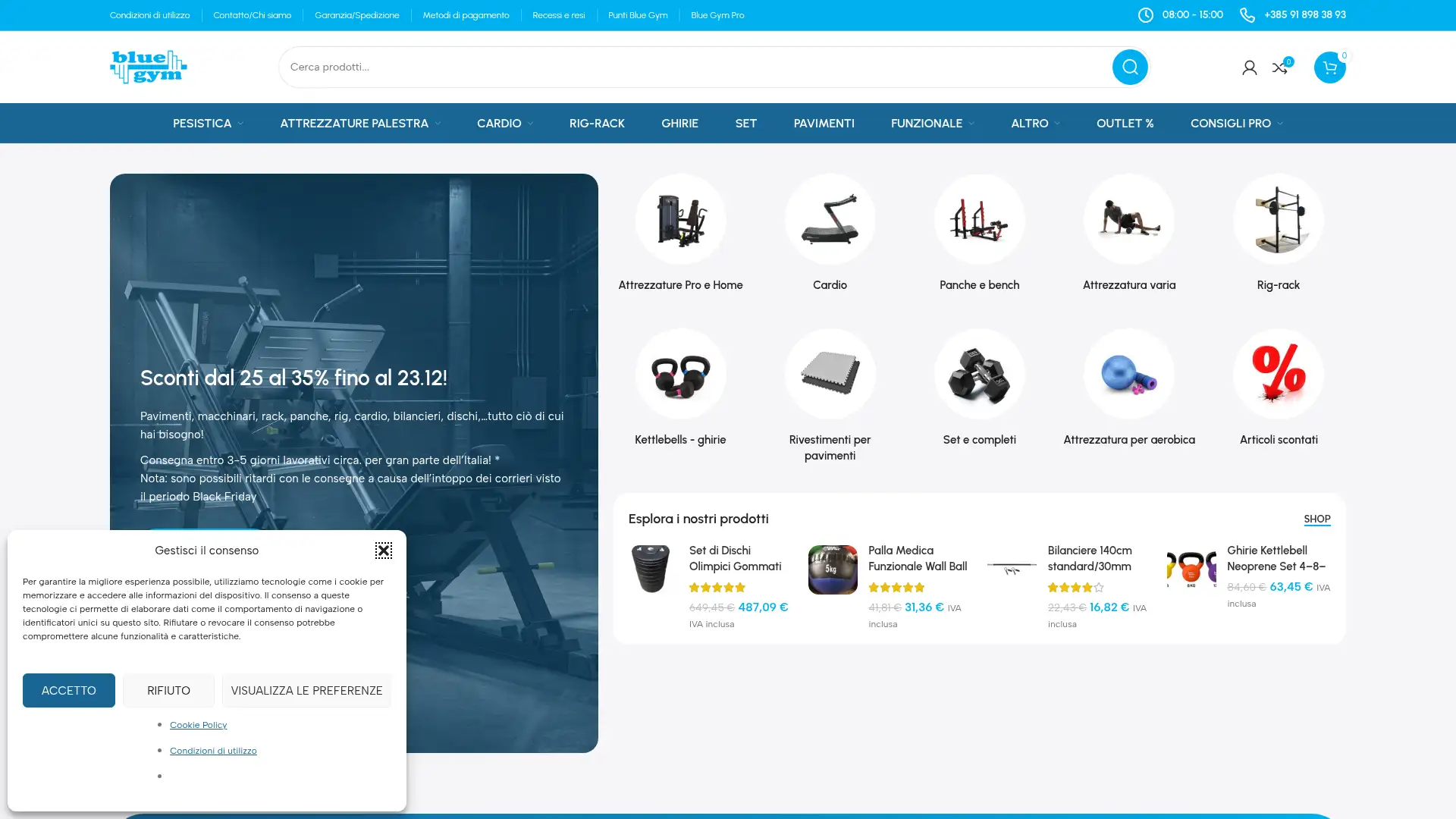Click the product compare arrows icon
The width and height of the screenshot is (1456, 819).
(1280, 67)
